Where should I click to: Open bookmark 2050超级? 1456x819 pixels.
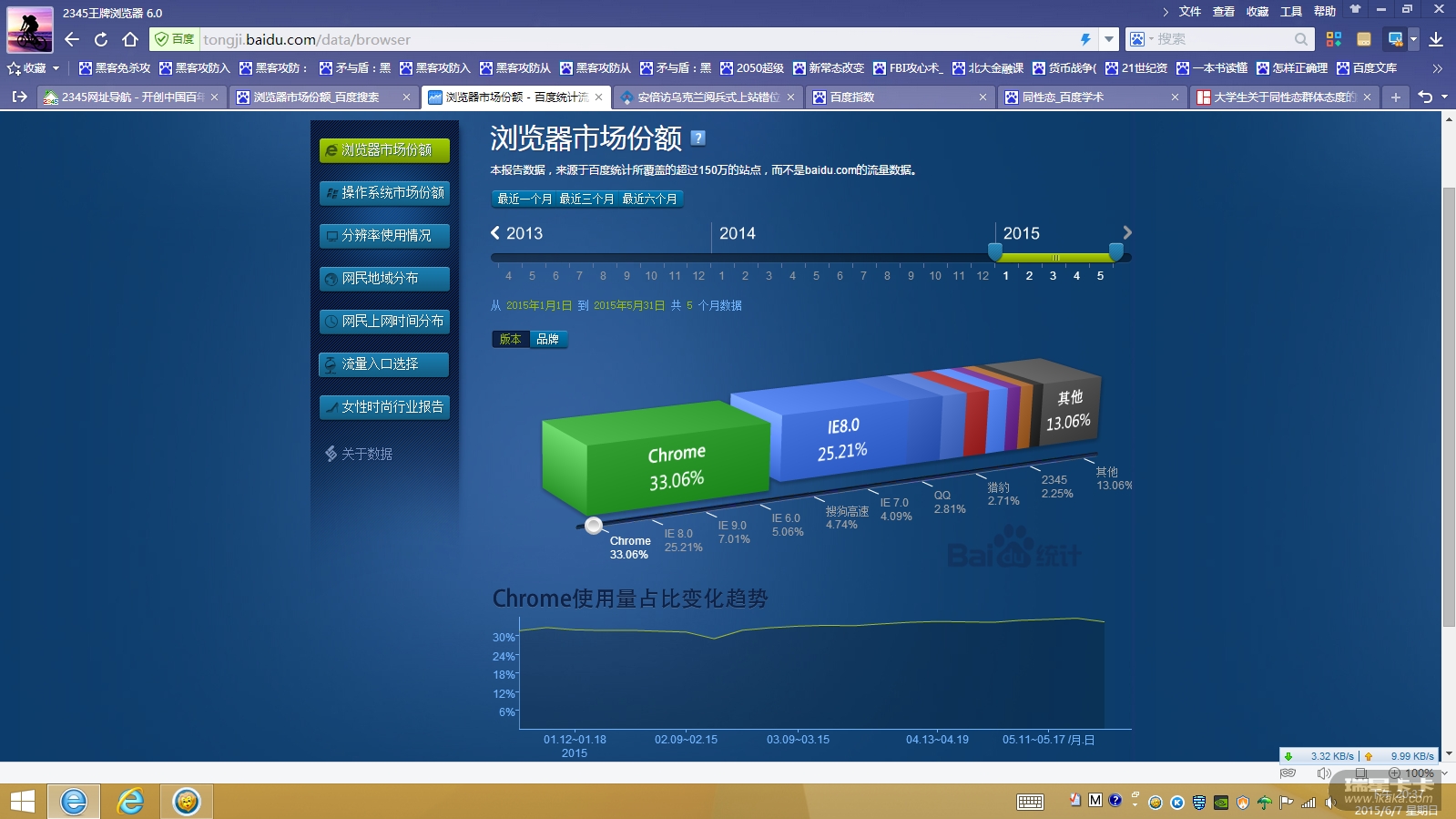pos(752,68)
